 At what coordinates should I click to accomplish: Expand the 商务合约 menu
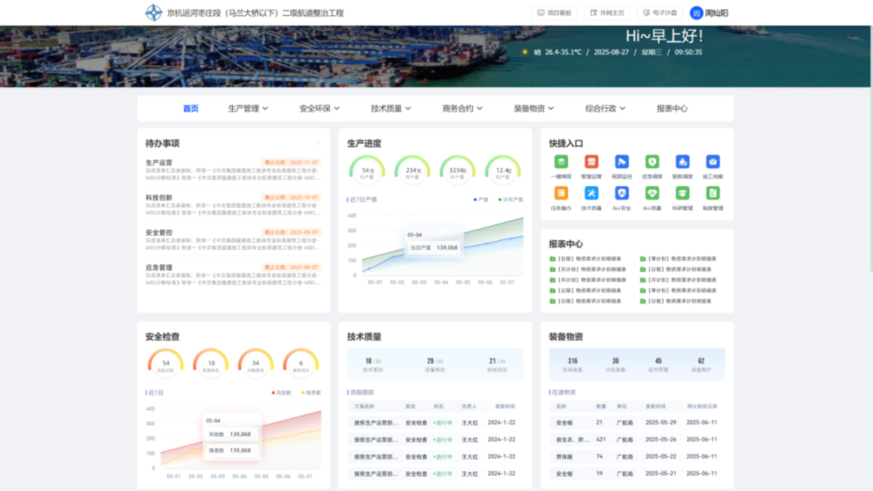462,109
